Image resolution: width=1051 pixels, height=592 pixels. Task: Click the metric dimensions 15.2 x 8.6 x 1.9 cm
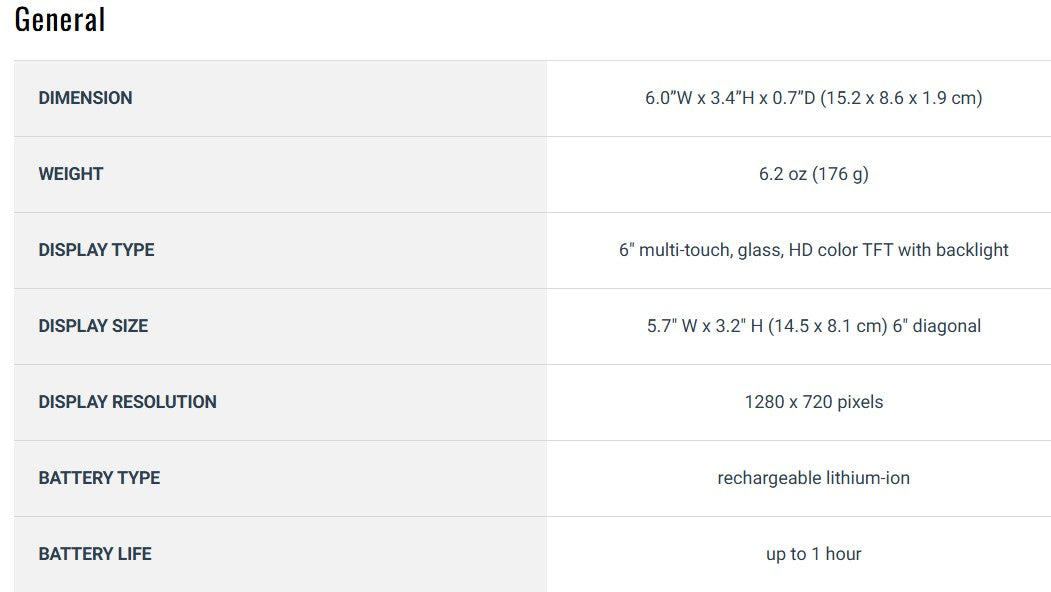pyautogui.click(x=901, y=98)
